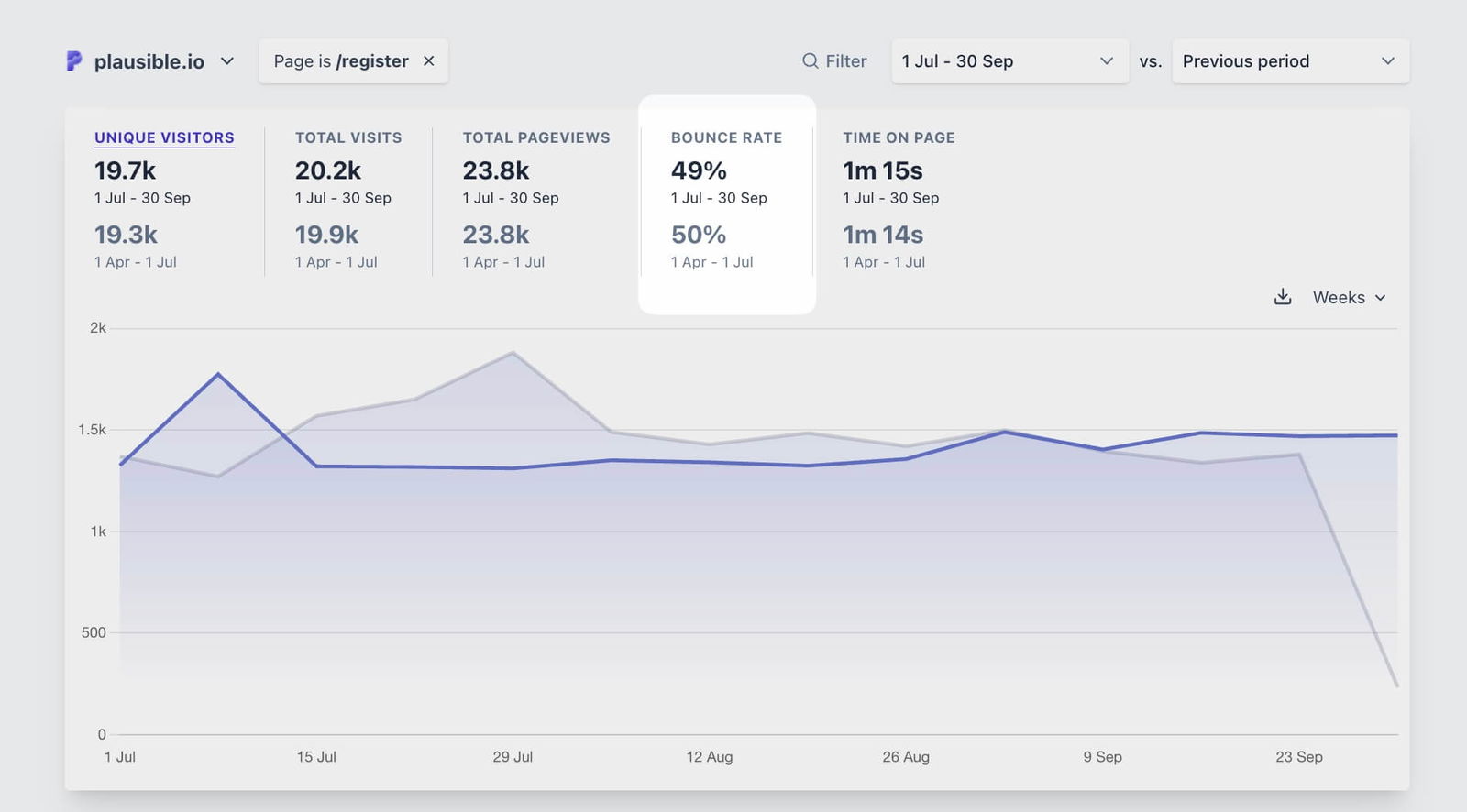This screenshot has height=812, width=1467.
Task: Click the Page is /register filter label
Action: [x=340, y=61]
